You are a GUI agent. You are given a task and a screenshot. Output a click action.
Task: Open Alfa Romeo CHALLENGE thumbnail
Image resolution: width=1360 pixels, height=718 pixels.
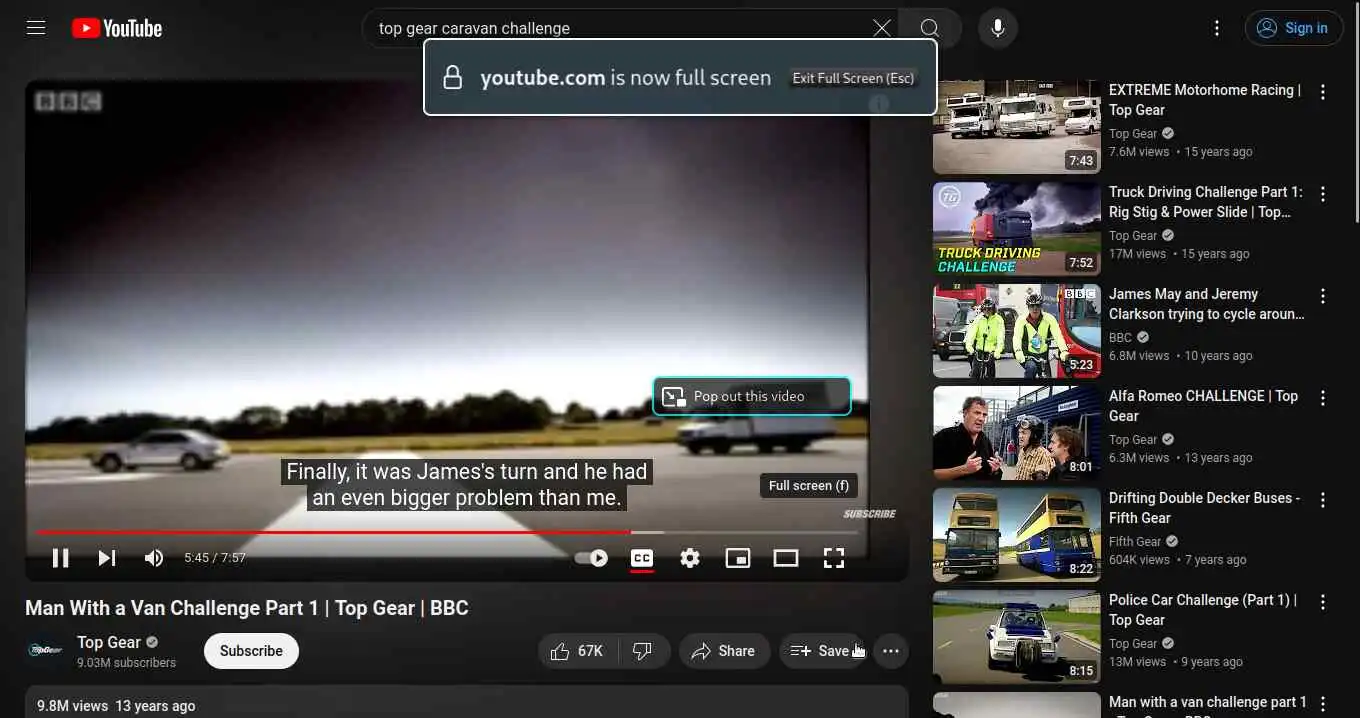1017,433
